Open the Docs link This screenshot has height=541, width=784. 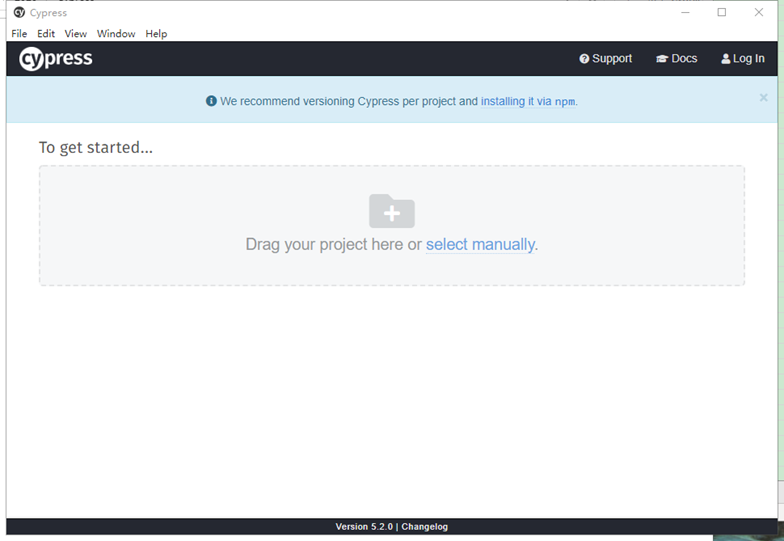pyautogui.click(x=676, y=58)
